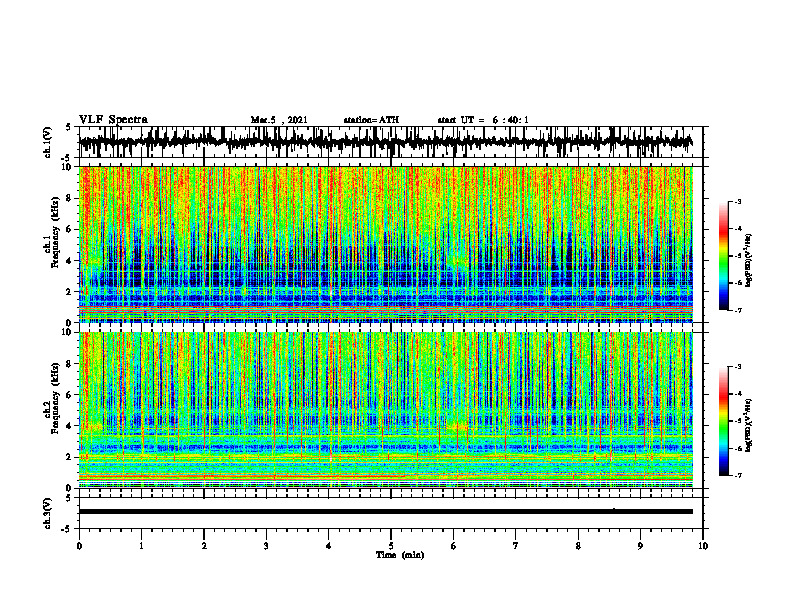
Task: Click the ch.2 colorbar log(PSD) label
Action: [x=749, y=424]
